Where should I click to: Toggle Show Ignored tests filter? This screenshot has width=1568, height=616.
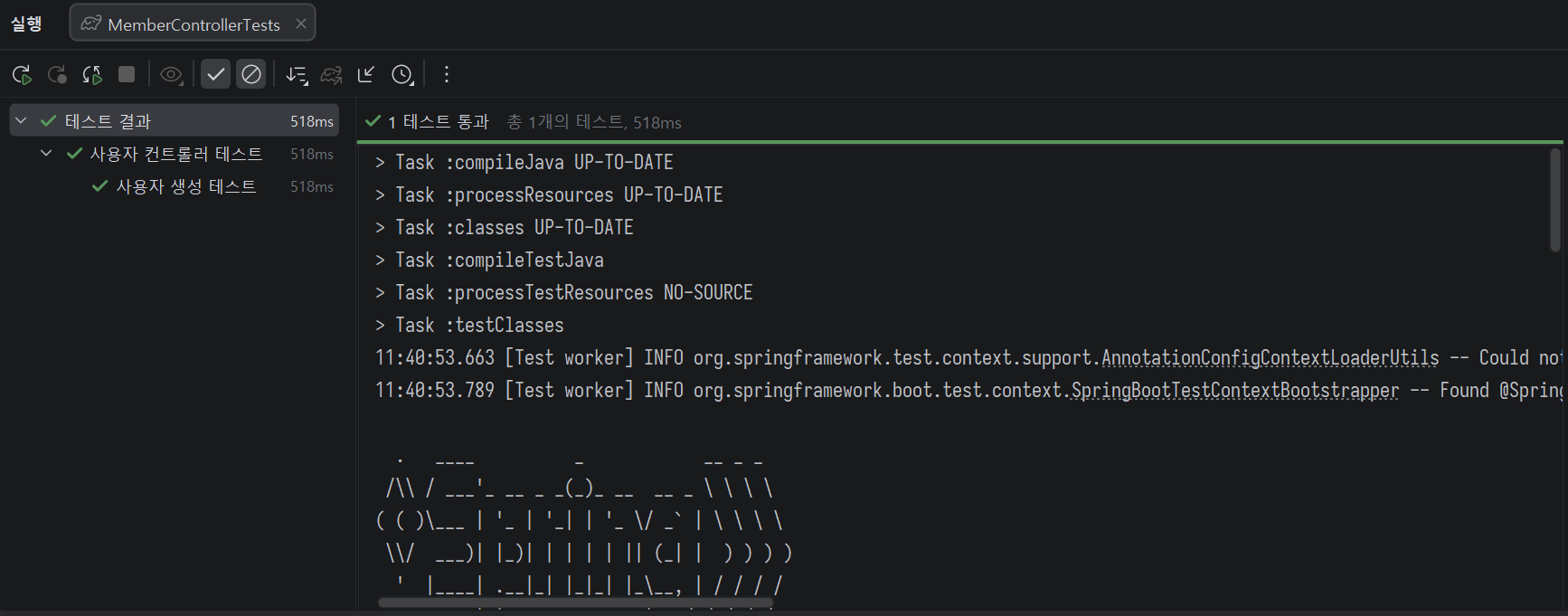pyautogui.click(x=251, y=74)
